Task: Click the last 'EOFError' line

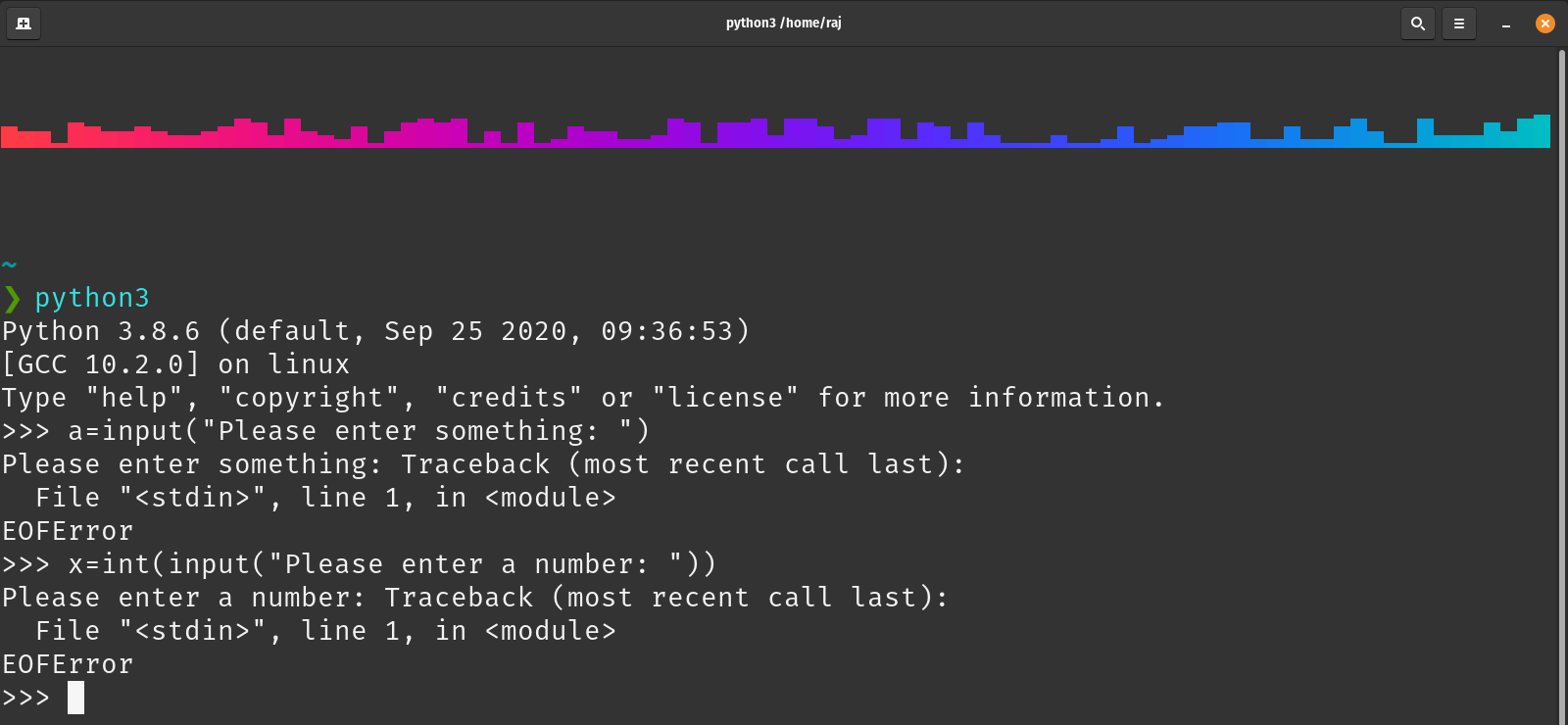Action: pyautogui.click(x=68, y=664)
